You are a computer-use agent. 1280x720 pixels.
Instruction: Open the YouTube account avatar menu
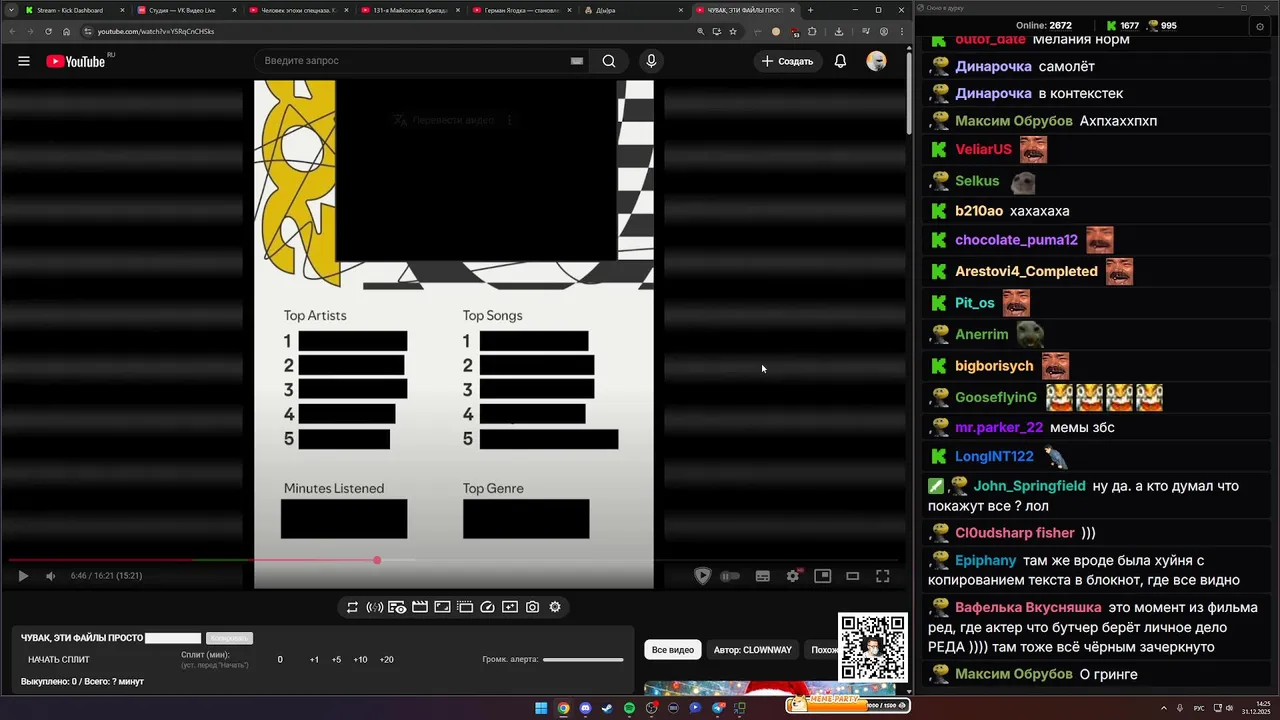coord(876,61)
